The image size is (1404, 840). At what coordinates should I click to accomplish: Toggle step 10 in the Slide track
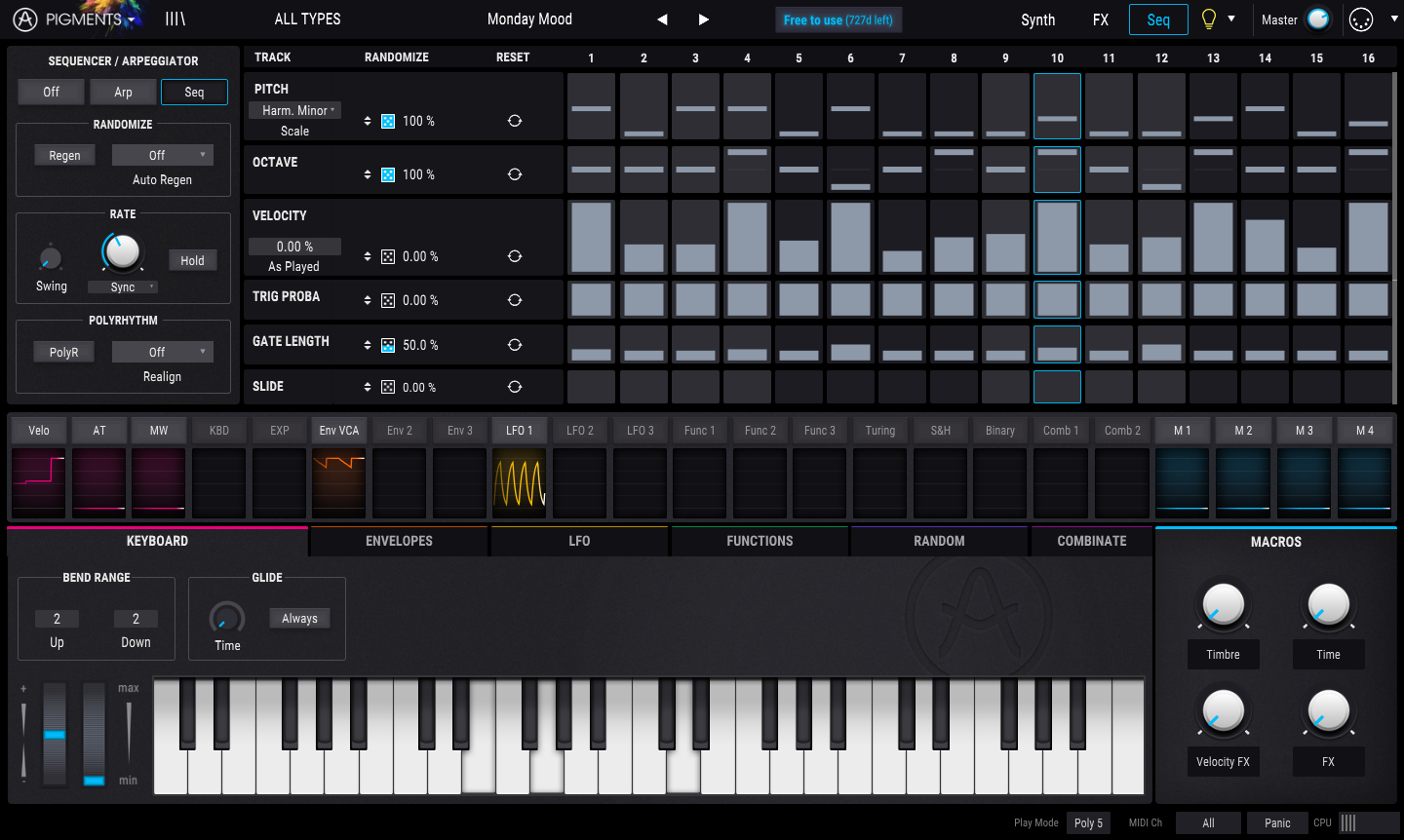[x=1057, y=387]
